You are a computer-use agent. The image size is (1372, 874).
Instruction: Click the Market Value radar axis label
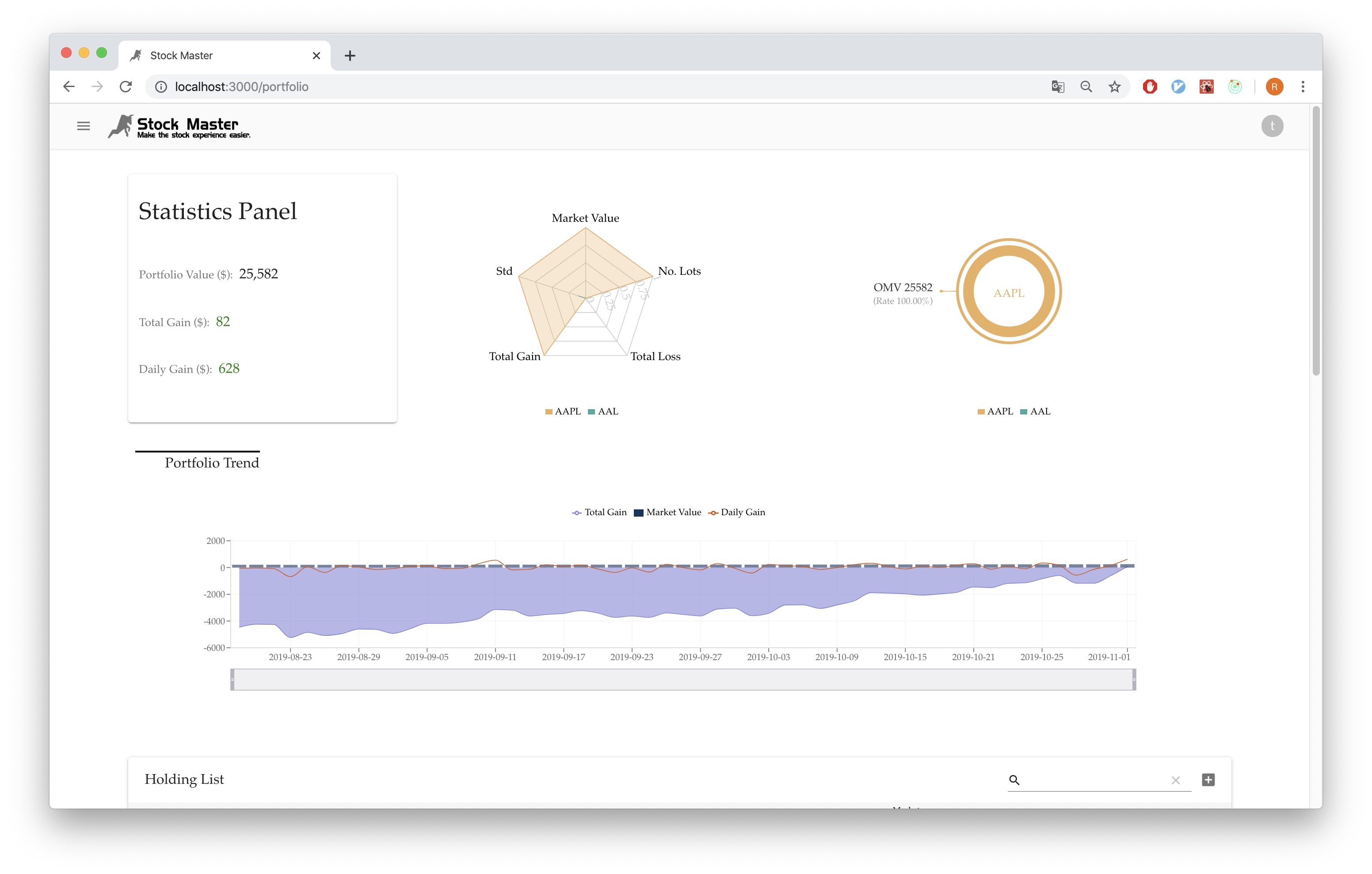coord(585,218)
